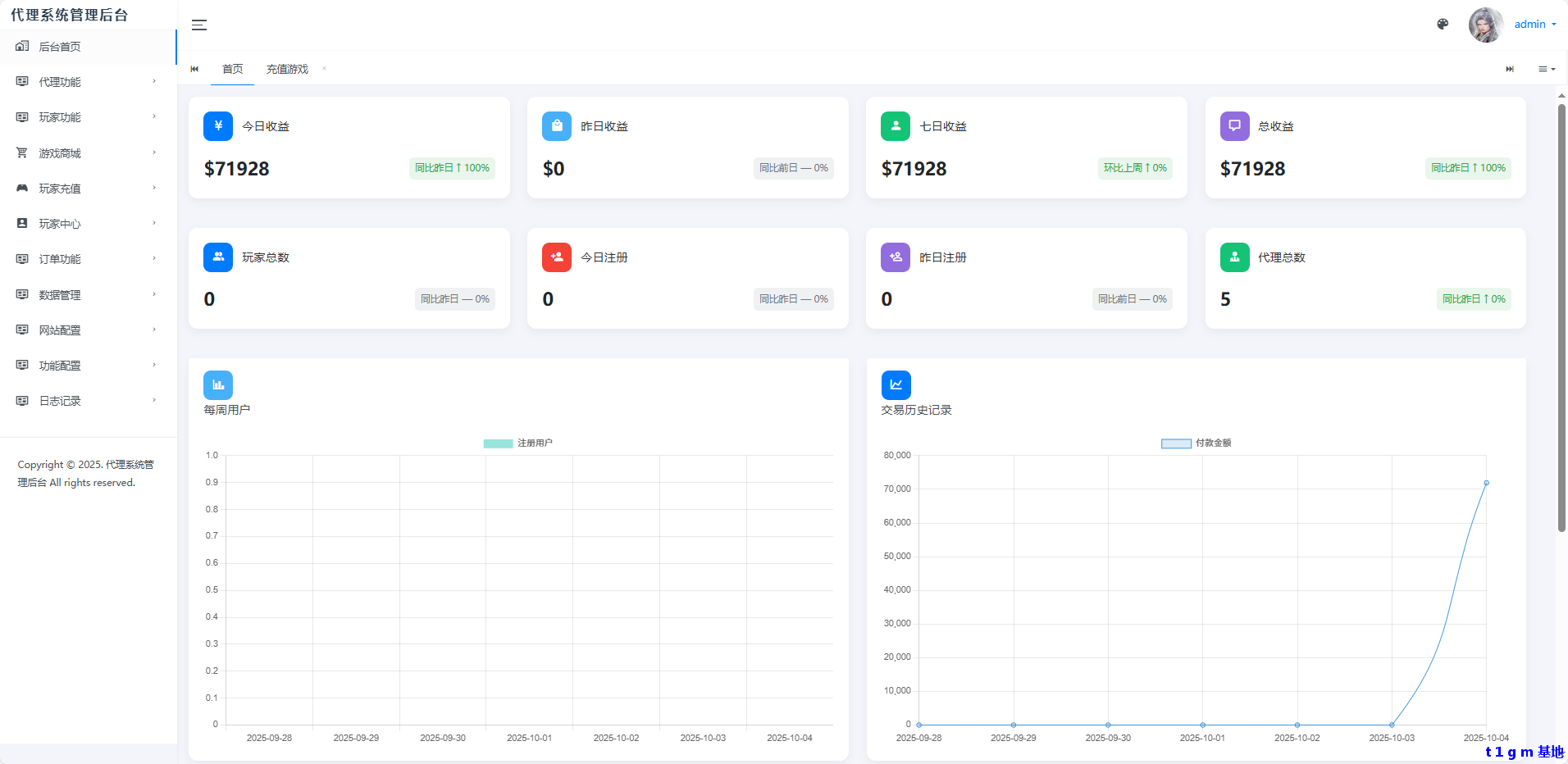Open the admin user dropdown

point(1534,25)
